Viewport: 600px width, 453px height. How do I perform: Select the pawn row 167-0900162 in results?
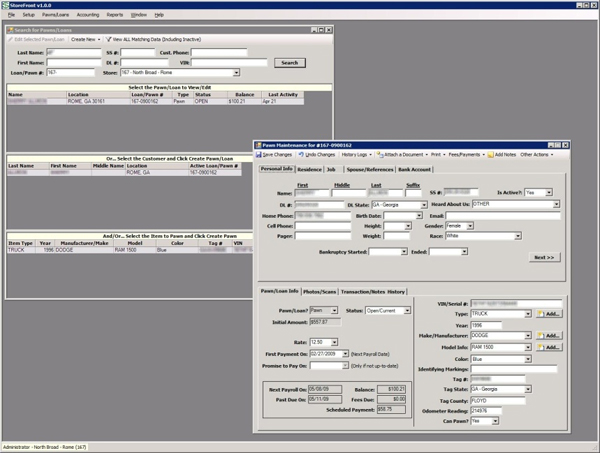tap(155, 101)
